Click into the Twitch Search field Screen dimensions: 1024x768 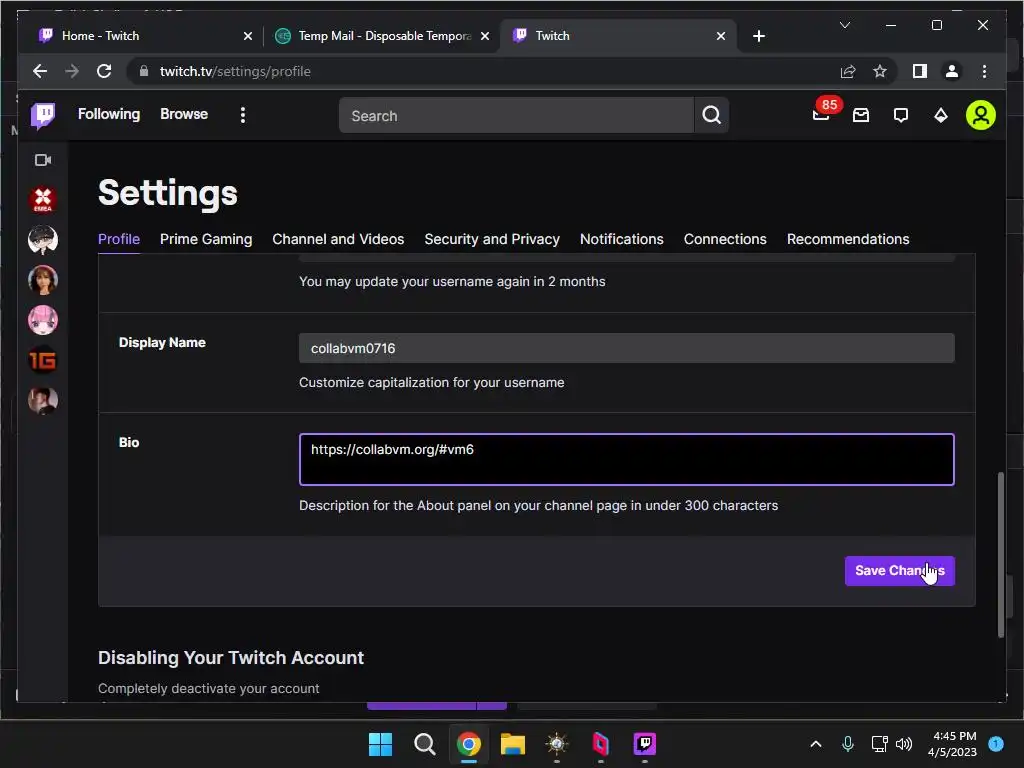point(516,116)
